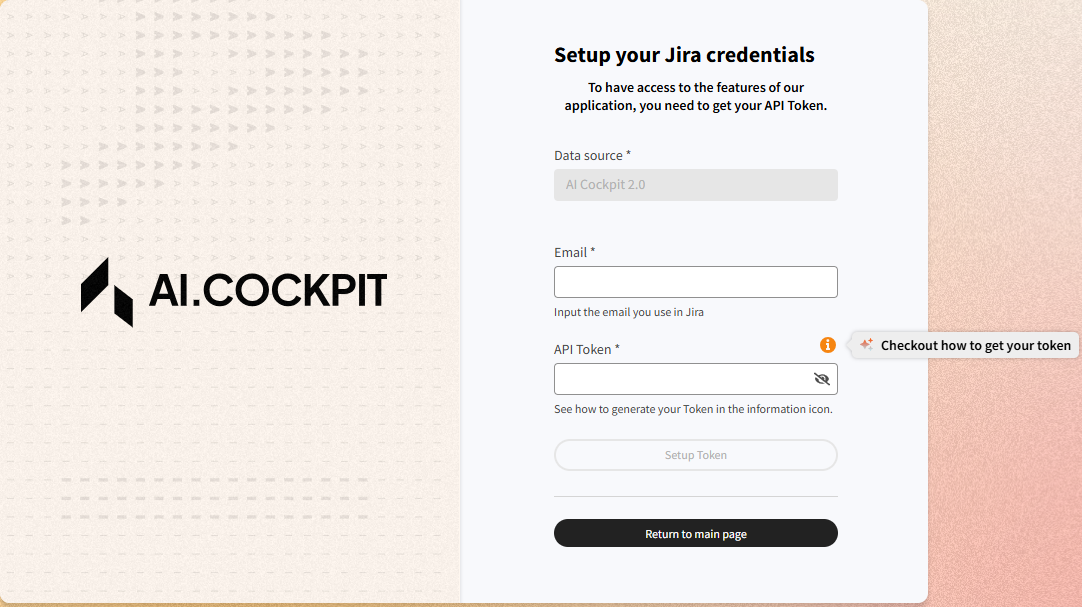Click the AI.COCKPIT wordmark text
1082x607 pixels.
pyautogui.click(x=268, y=291)
